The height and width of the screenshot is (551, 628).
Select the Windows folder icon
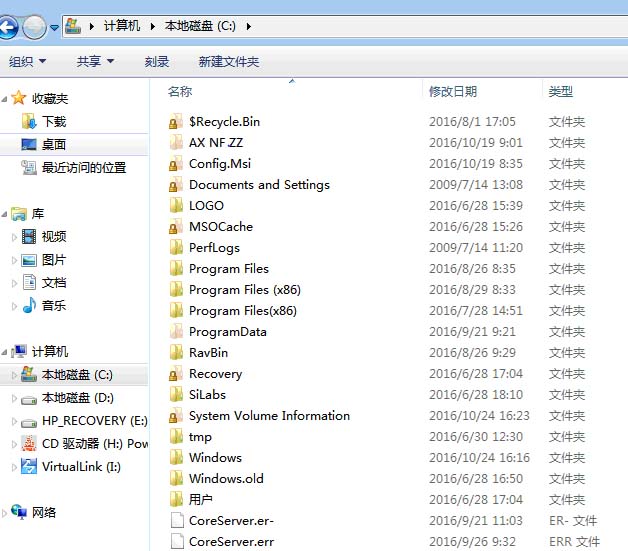pyautogui.click(x=176, y=457)
